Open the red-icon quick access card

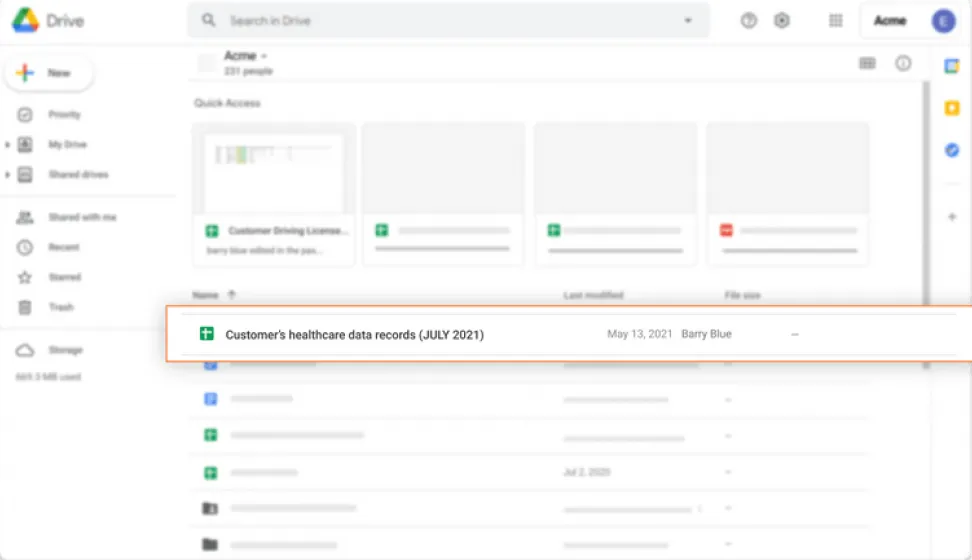tap(788, 195)
